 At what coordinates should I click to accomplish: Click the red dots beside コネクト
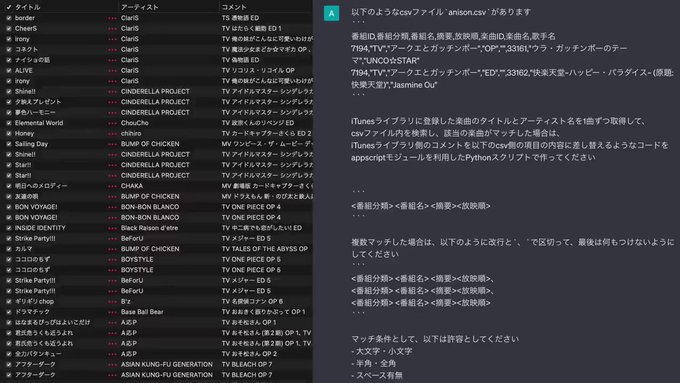tap(112, 50)
